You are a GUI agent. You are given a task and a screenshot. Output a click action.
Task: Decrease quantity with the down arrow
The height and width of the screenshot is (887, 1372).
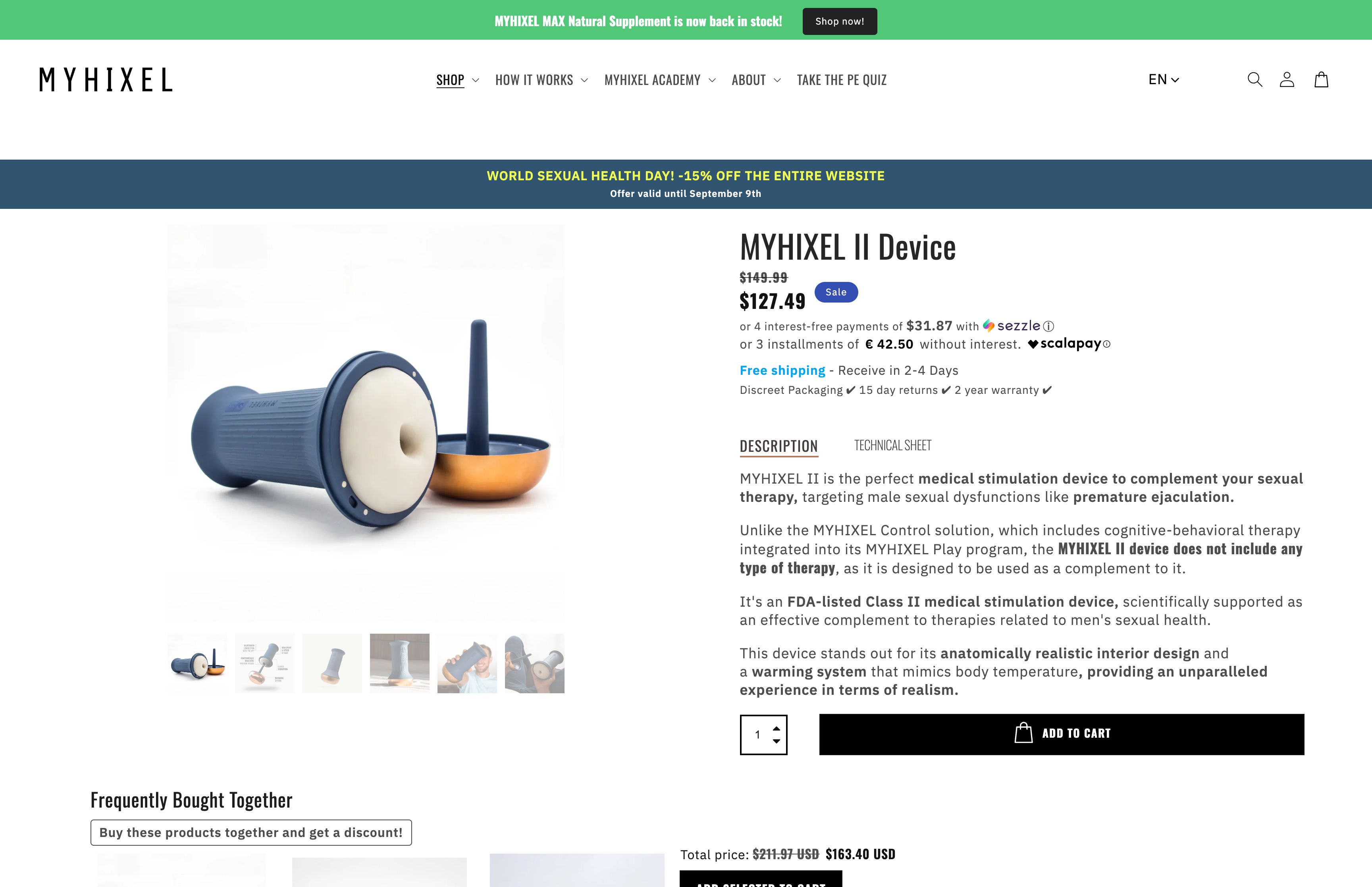tap(776, 741)
